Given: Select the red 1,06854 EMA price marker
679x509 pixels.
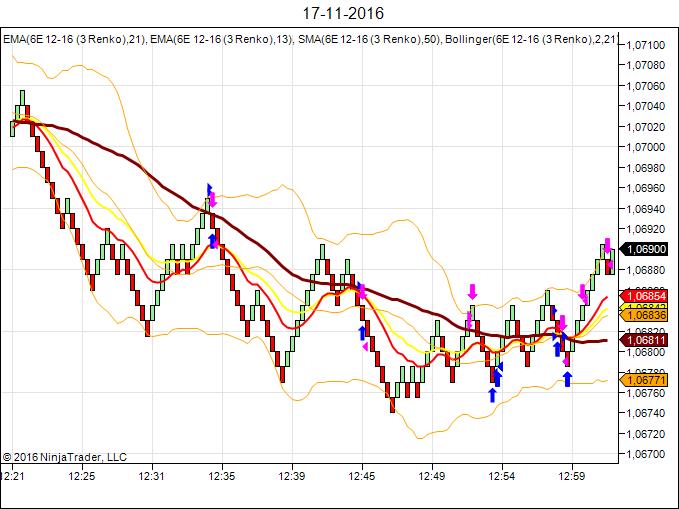Looking at the screenshot, I should point(644,296).
